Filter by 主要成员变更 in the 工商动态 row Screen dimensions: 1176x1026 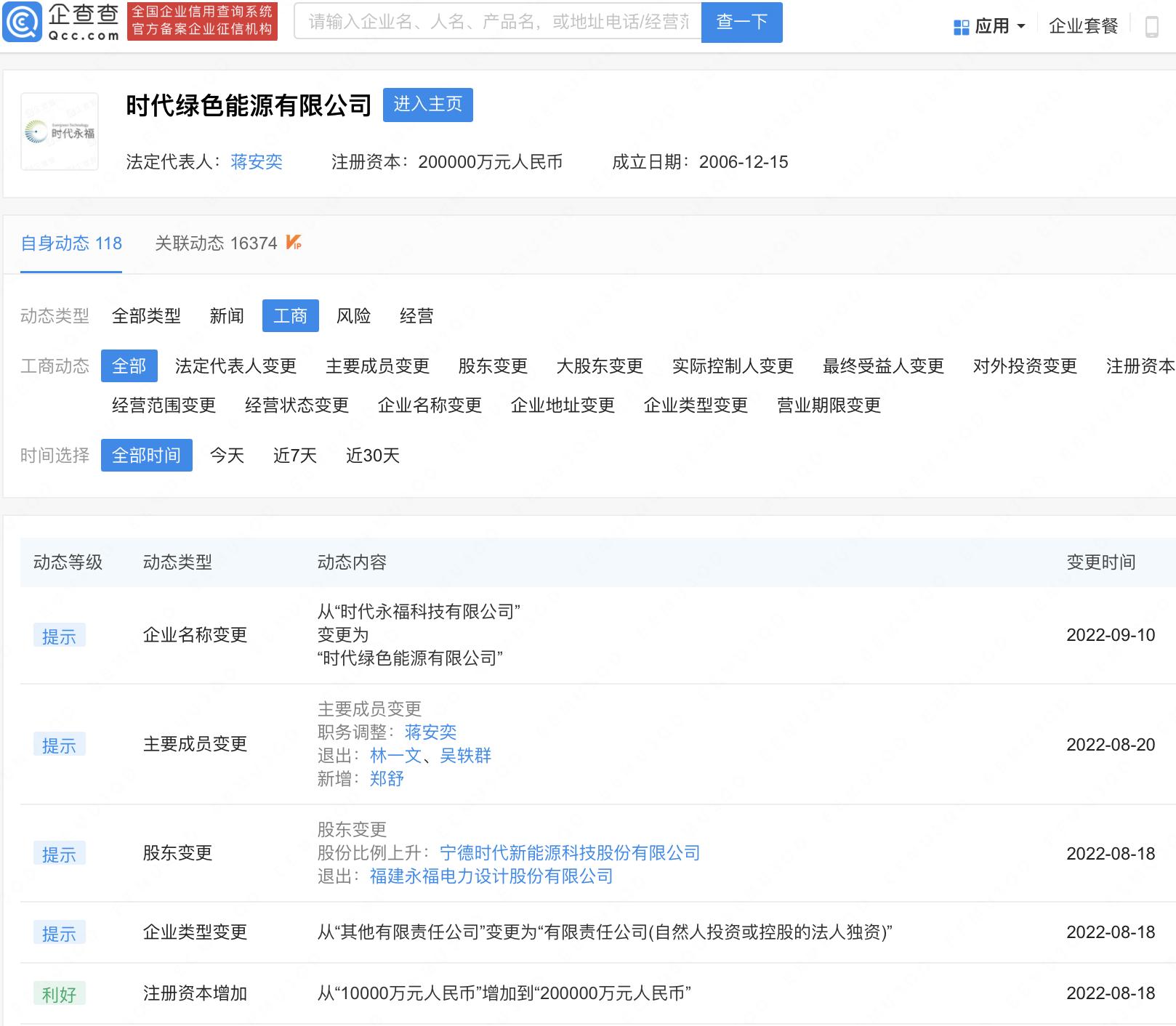377,366
